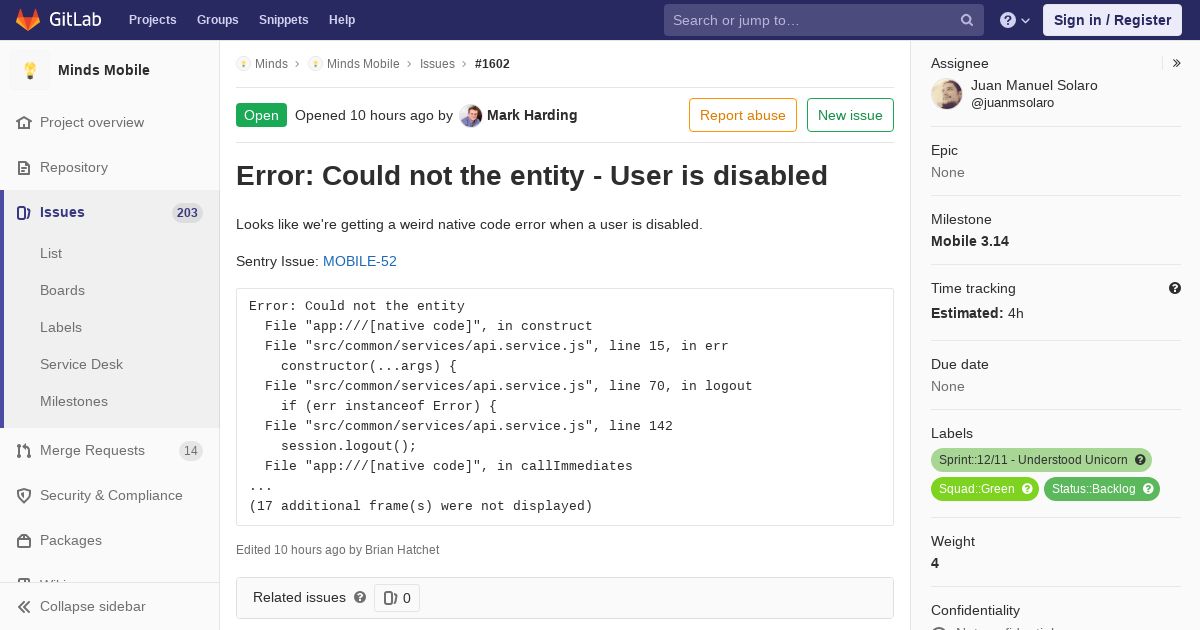Select Boards under Issues sidebar
The height and width of the screenshot is (630, 1200).
coord(62,290)
